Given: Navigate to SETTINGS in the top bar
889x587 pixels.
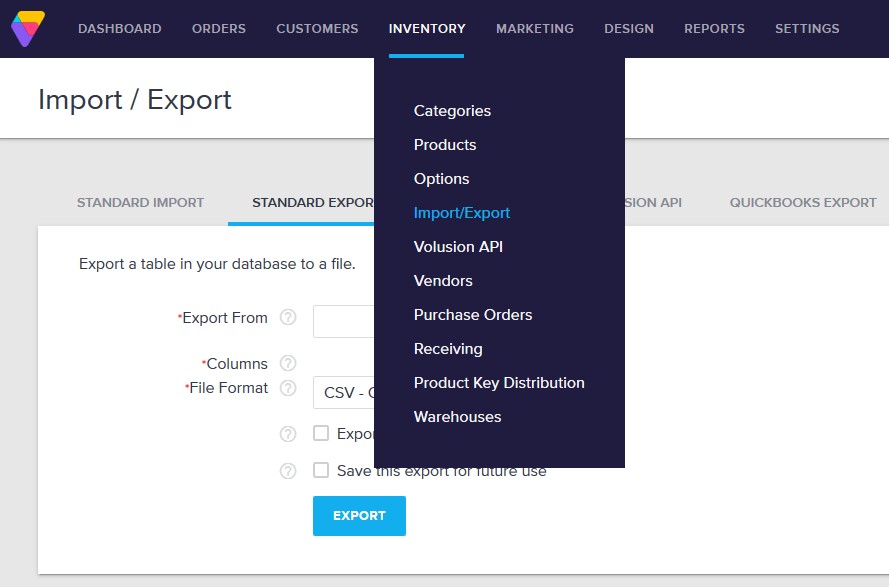Looking at the screenshot, I should (x=807, y=29).
